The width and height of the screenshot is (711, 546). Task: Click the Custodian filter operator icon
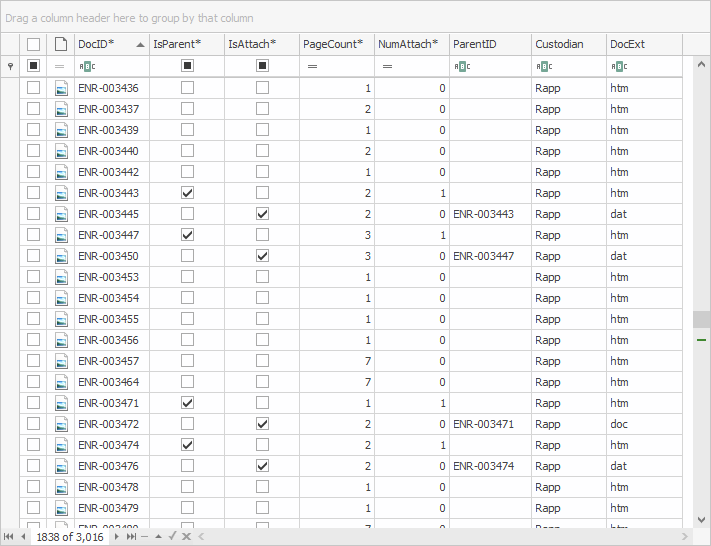(x=543, y=66)
